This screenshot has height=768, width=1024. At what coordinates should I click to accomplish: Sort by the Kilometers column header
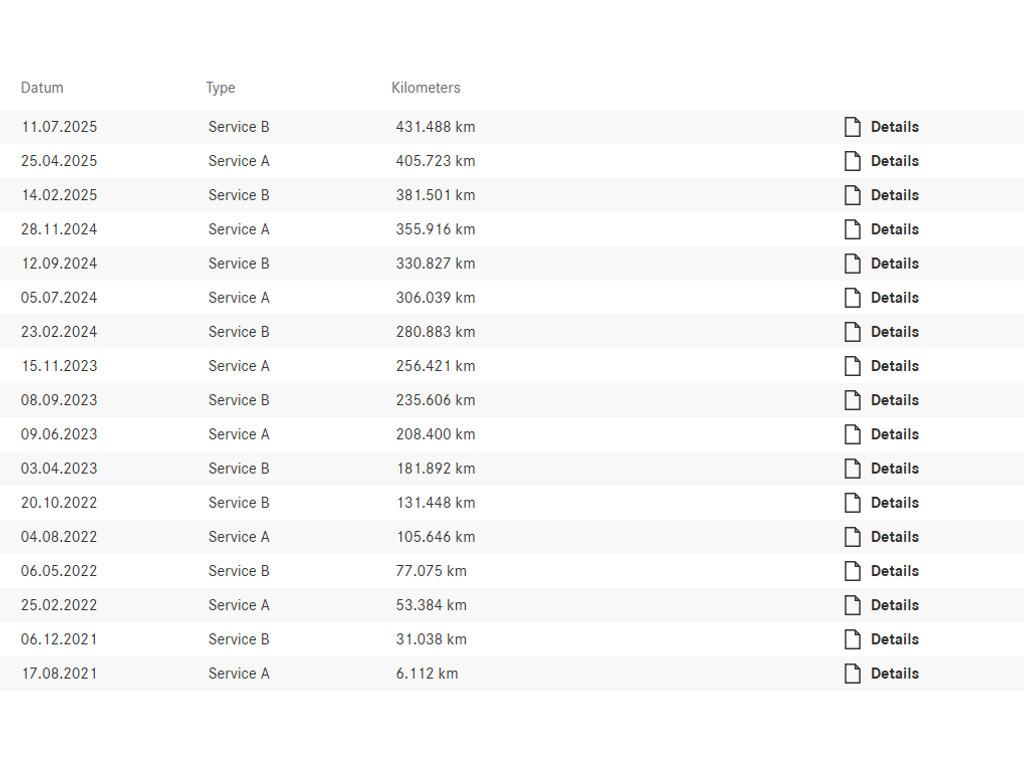pyautogui.click(x=426, y=88)
